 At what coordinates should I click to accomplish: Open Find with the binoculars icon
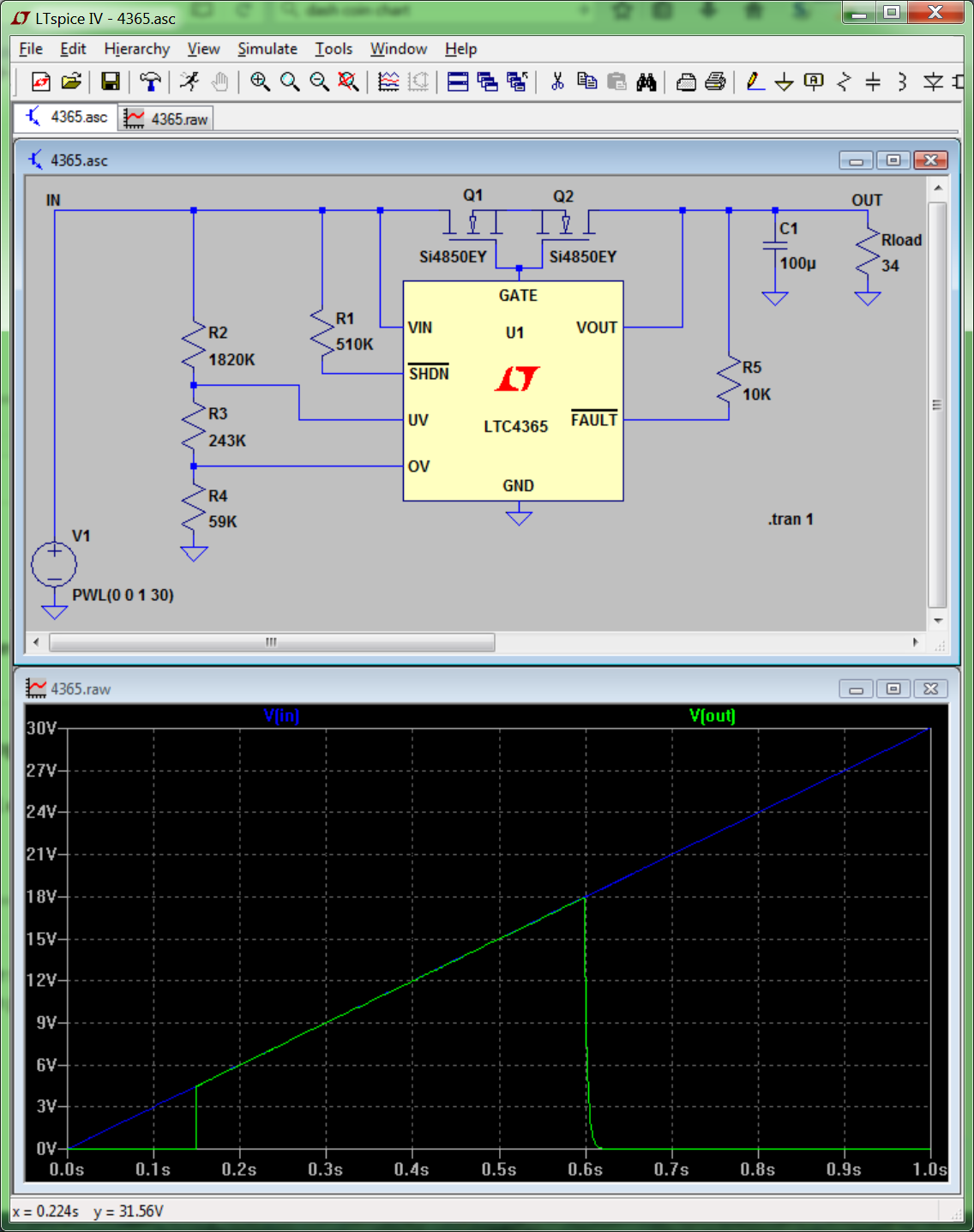[x=646, y=81]
